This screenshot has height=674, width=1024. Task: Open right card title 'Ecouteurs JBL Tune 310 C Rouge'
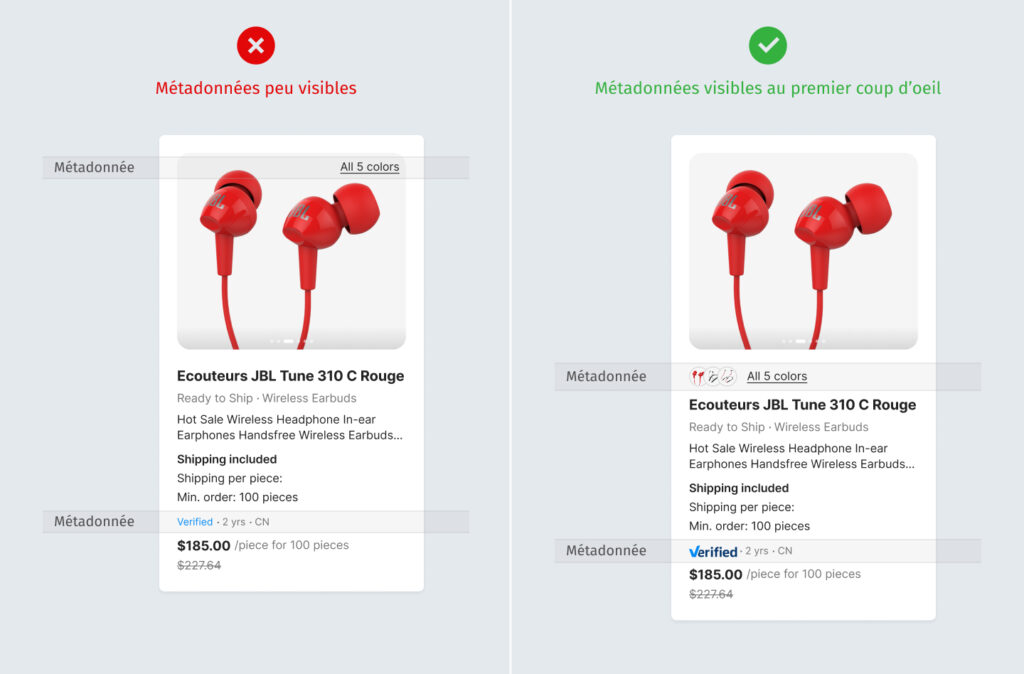click(802, 405)
